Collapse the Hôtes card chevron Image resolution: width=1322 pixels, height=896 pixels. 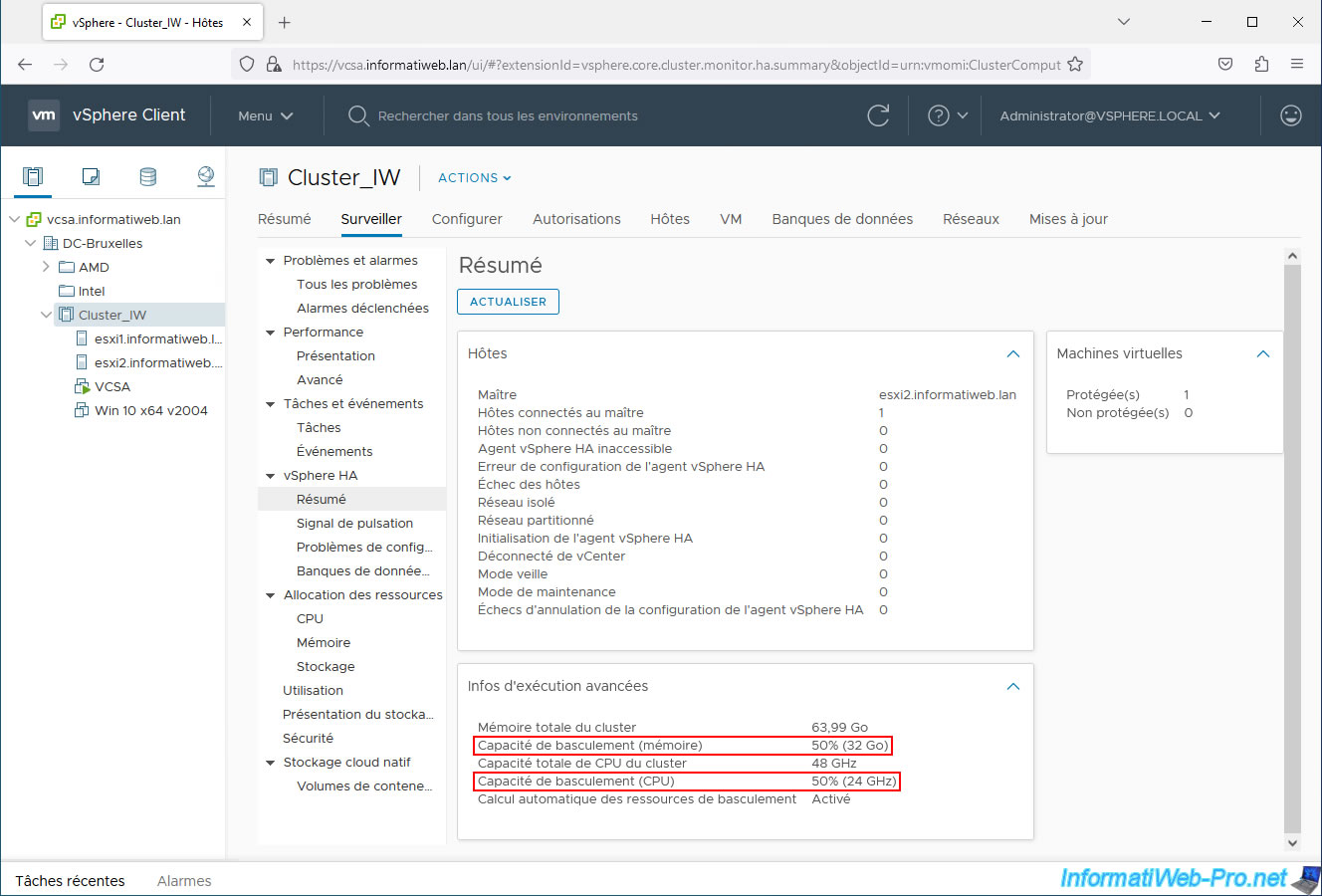pos(1013,354)
